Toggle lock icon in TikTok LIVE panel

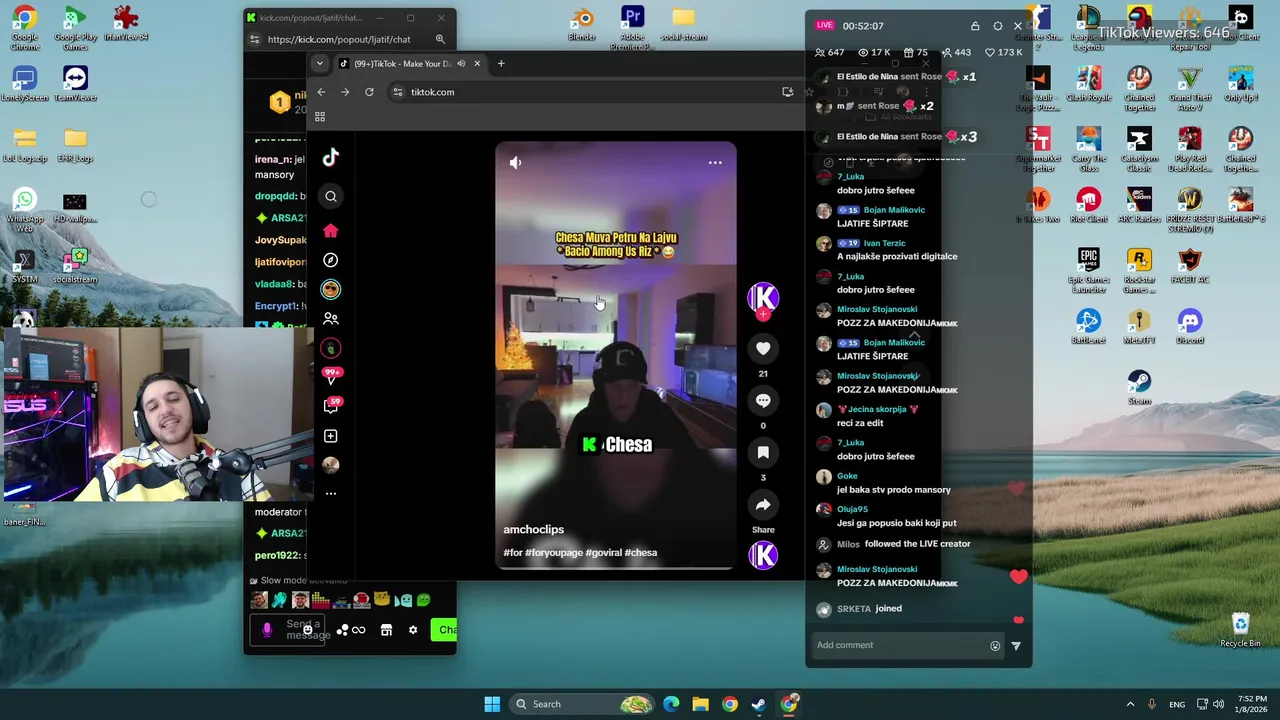(975, 26)
